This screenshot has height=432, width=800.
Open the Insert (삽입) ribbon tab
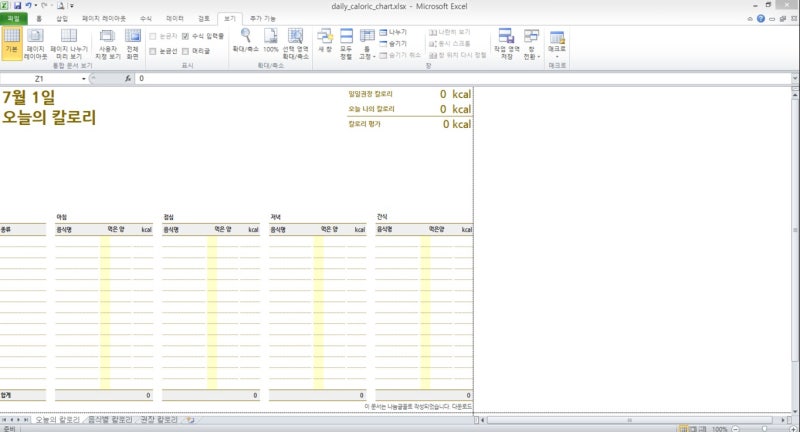coord(62,18)
